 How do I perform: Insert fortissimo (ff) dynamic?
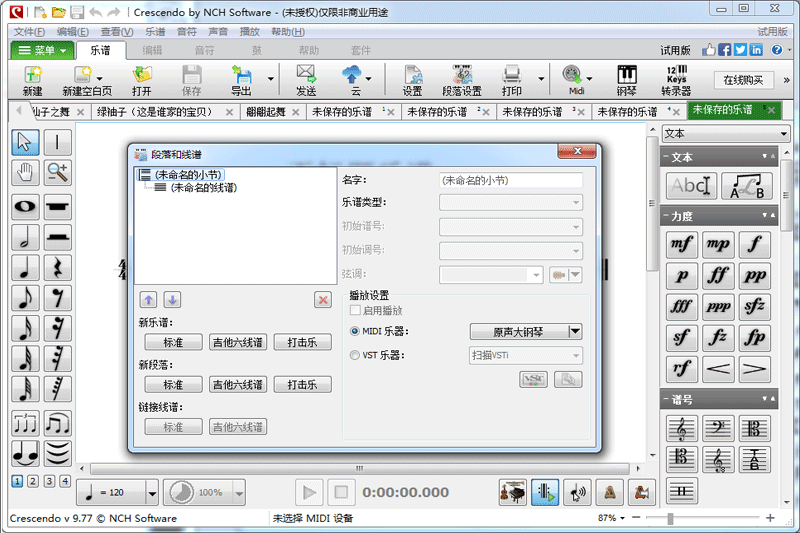pyautogui.click(x=718, y=275)
